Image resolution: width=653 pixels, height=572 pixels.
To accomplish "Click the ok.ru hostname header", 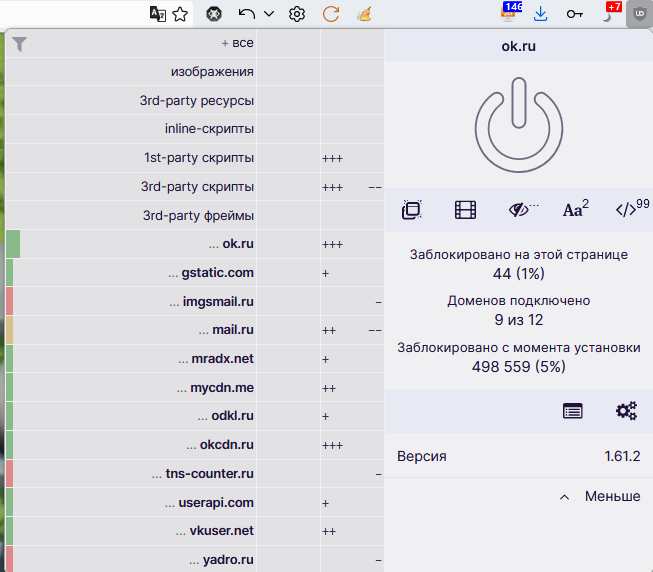I will pyautogui.click(x=518, y=46).
